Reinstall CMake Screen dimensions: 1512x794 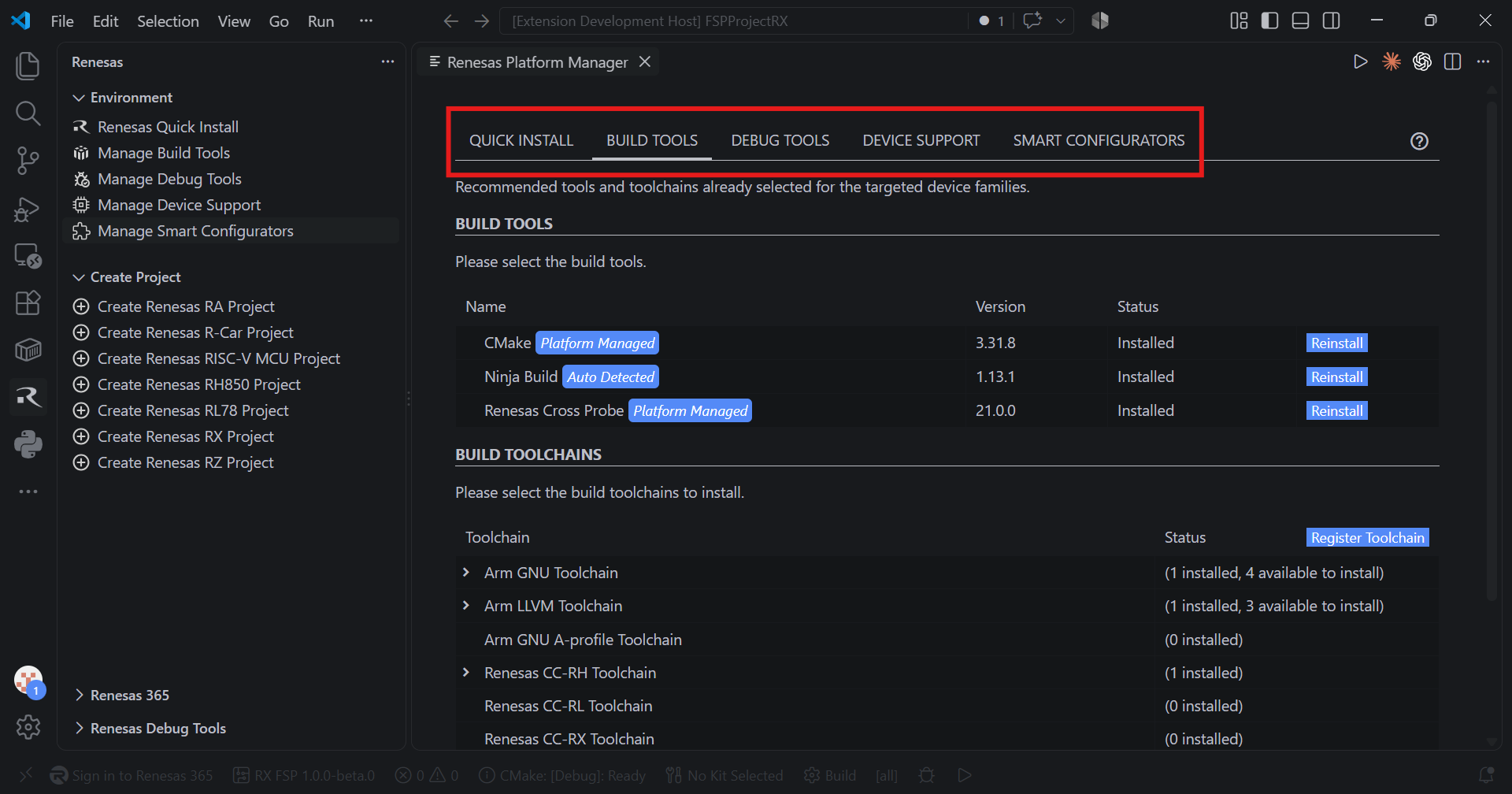1336,343
